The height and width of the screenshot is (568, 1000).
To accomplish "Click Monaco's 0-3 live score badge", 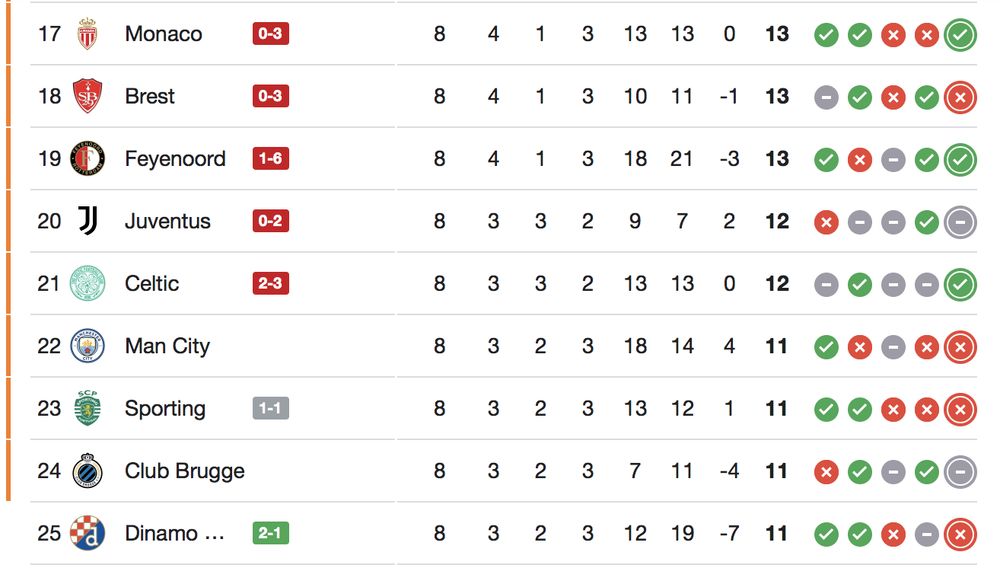I will [x=270, y=34].
